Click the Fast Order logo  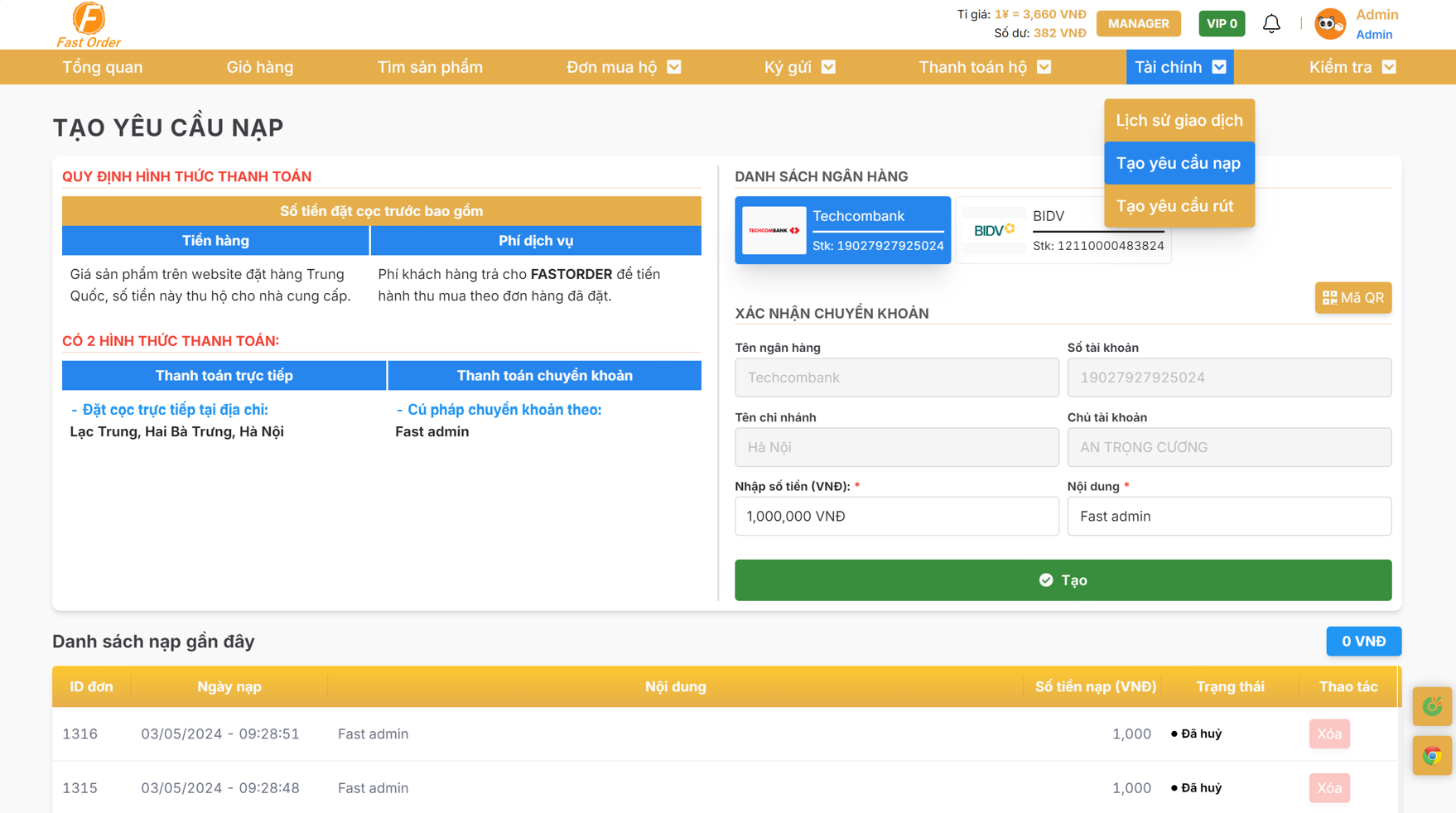[89, 25]
